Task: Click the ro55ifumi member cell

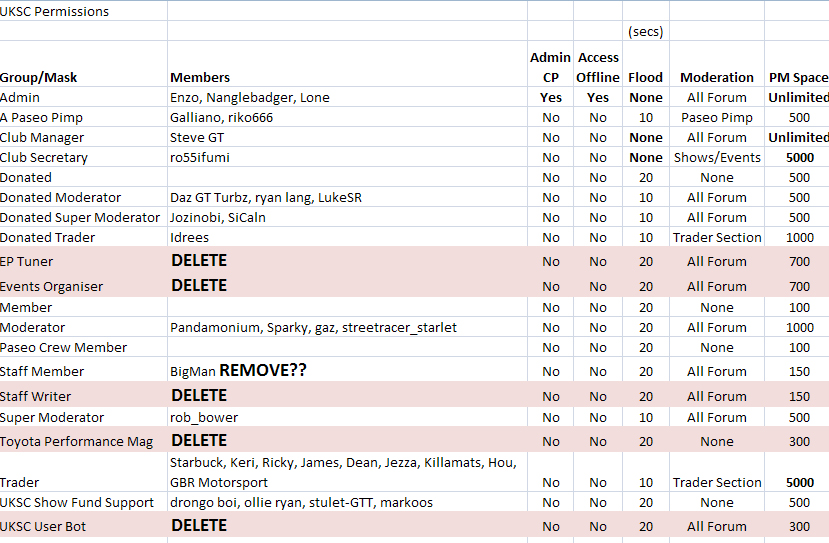Action: 347,158
